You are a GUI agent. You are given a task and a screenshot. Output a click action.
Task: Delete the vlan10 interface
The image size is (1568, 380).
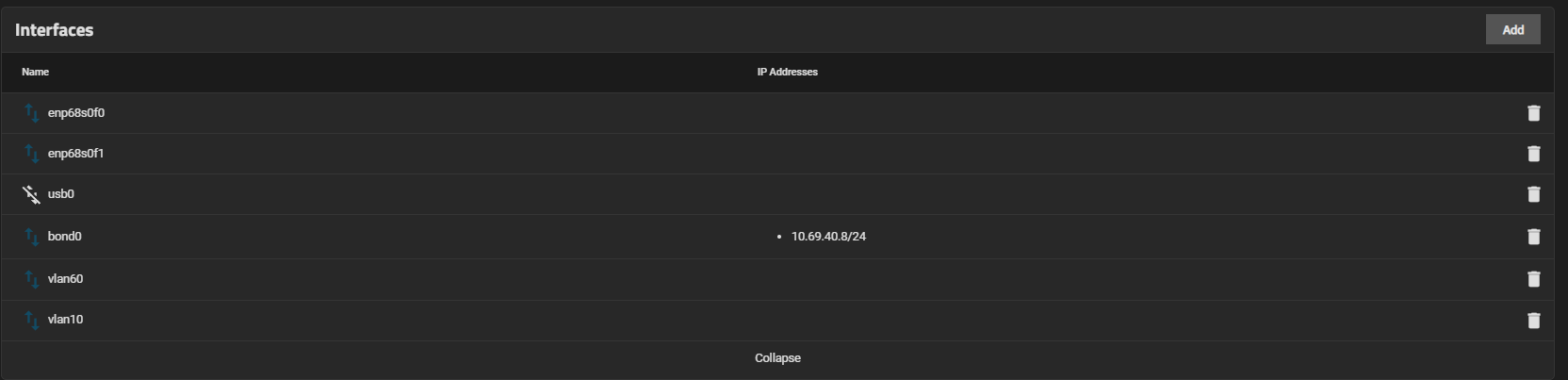coord(1533,321)
